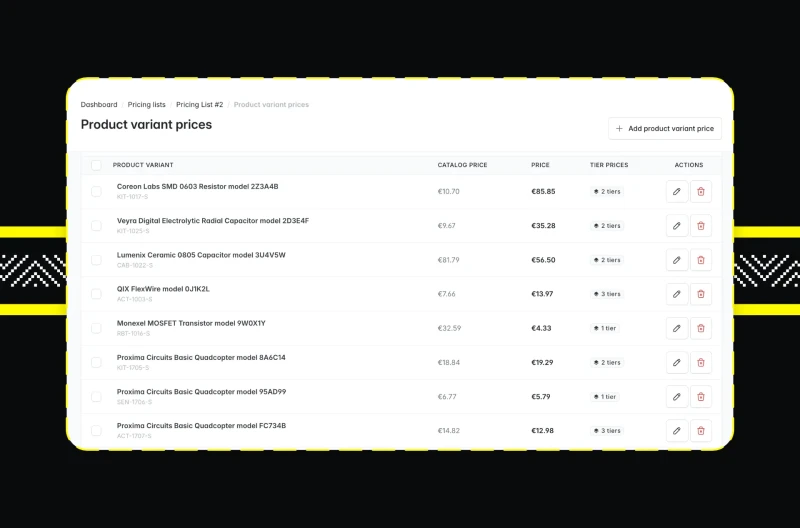This screenshot has width=800, height=528.
Task: Go to Dashboard breadcrumb
Action: point(99,105)
